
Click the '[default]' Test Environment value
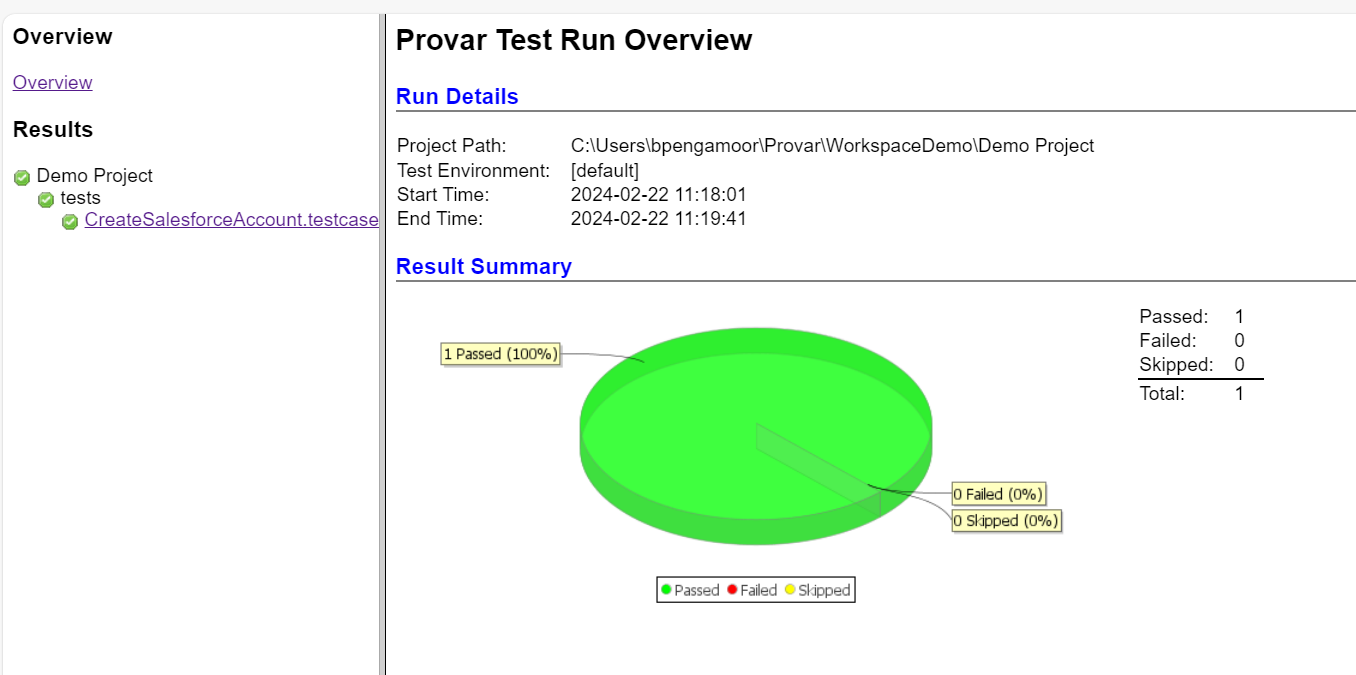(605, 170)
